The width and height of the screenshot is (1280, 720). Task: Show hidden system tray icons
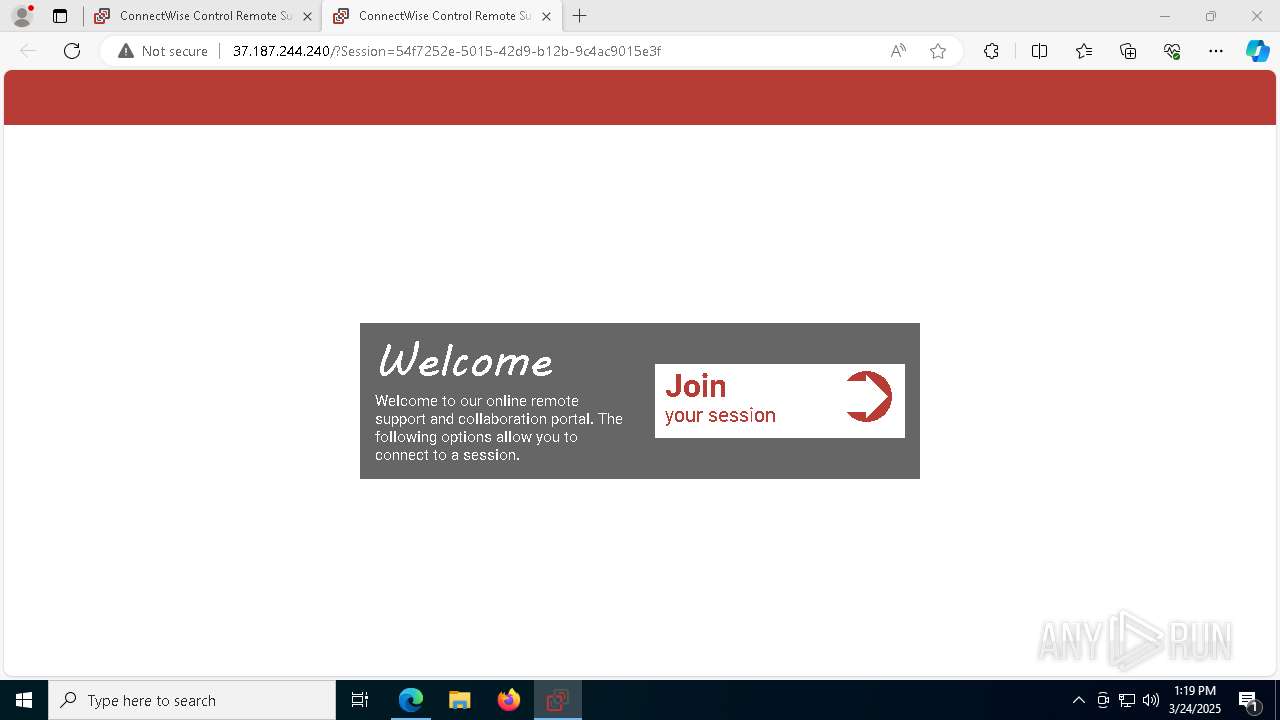[x=1078, y=700]
